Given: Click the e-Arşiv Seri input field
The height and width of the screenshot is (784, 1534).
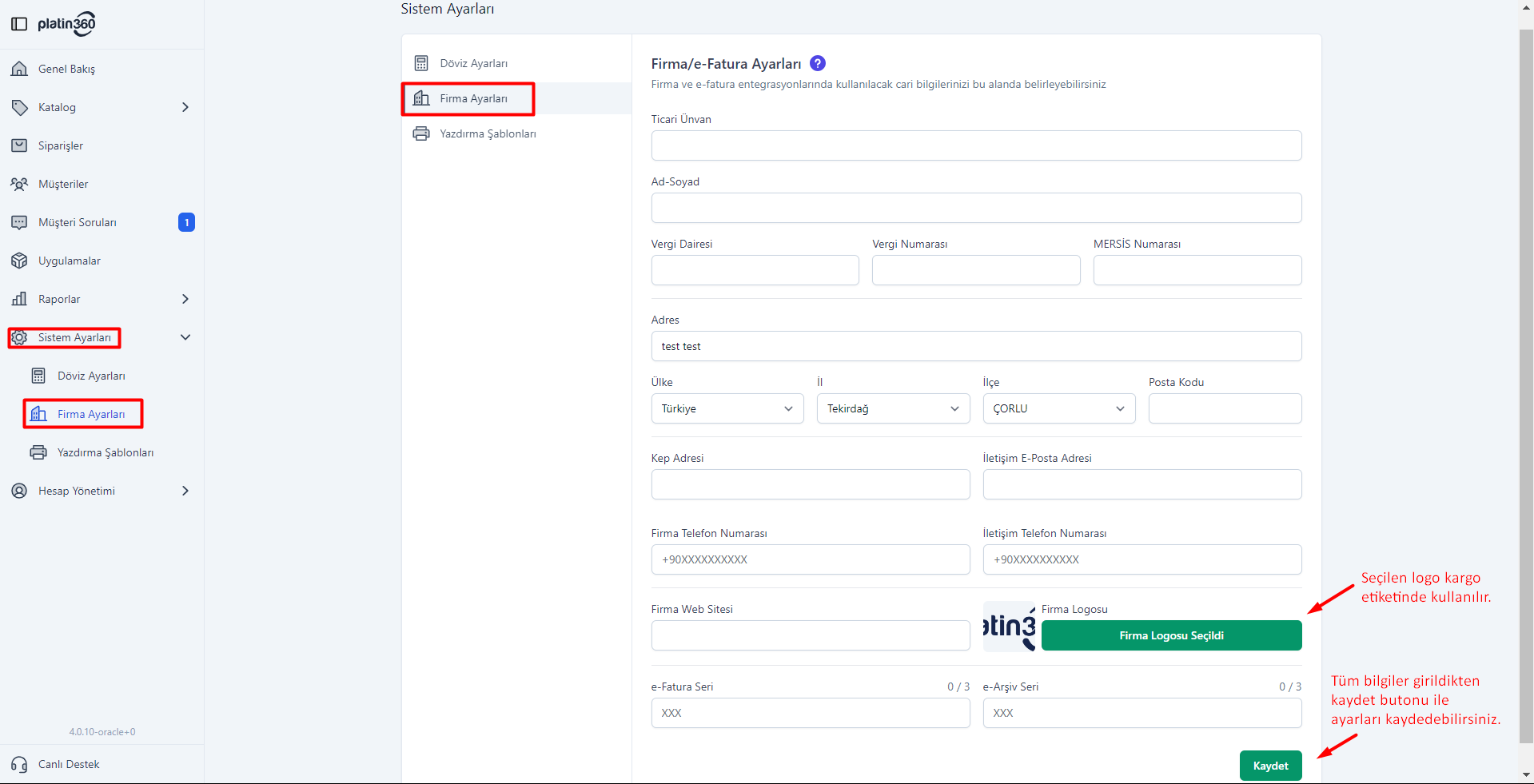Looking at the screenshot, I should coord(1142,713).
